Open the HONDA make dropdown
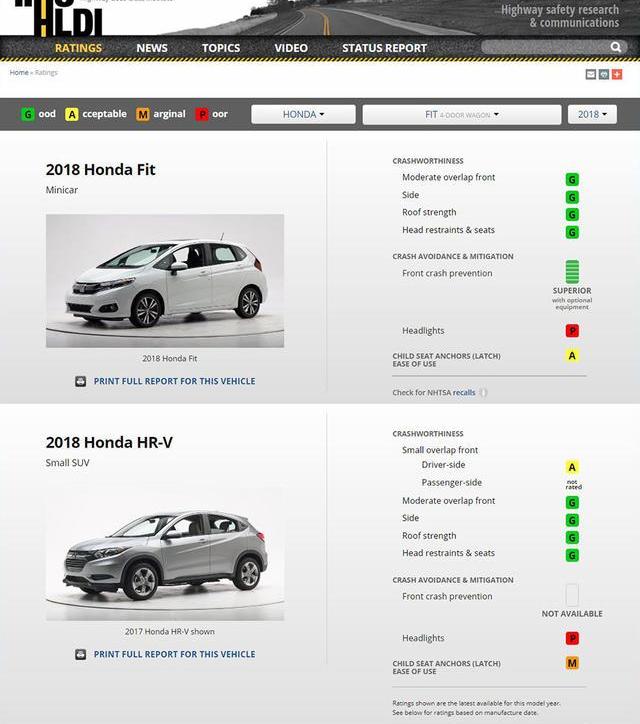 (x=303, y=114)
